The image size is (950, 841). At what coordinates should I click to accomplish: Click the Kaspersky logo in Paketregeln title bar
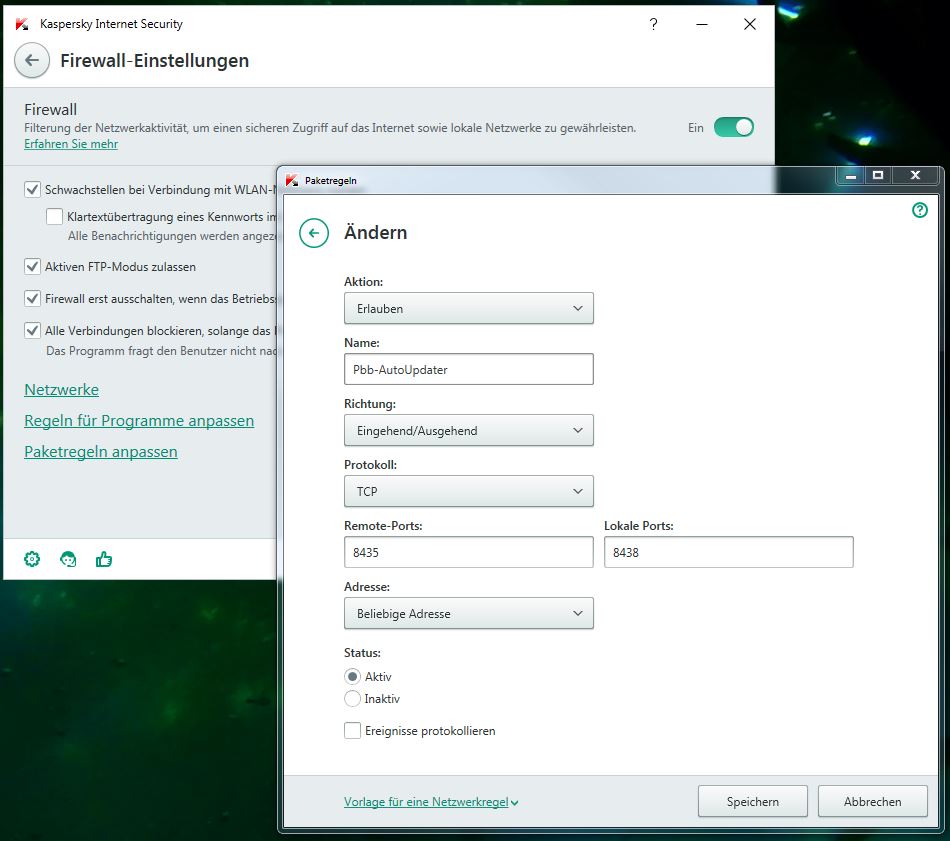(292, 180)
